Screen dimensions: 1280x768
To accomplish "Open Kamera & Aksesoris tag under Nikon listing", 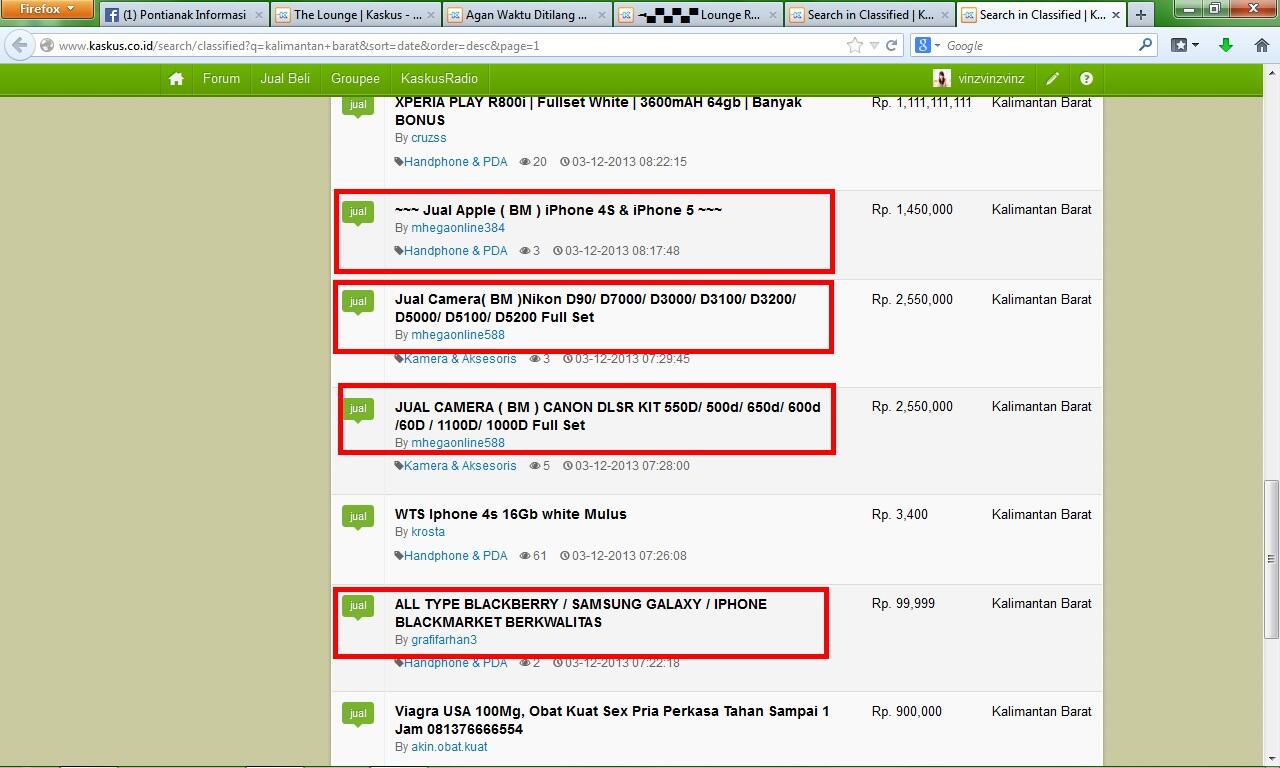I will click(460, 359).
